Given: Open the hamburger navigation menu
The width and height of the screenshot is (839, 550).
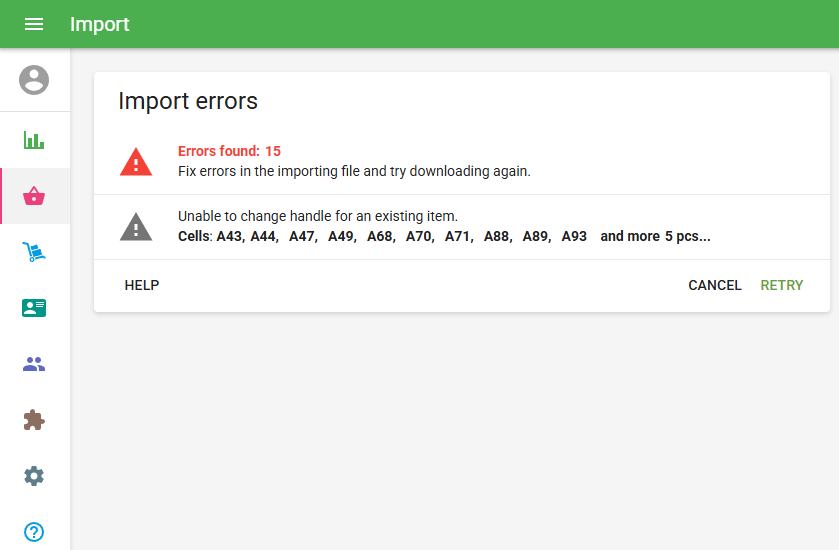Looking at the screenshot, I should (x=34, y=24).
